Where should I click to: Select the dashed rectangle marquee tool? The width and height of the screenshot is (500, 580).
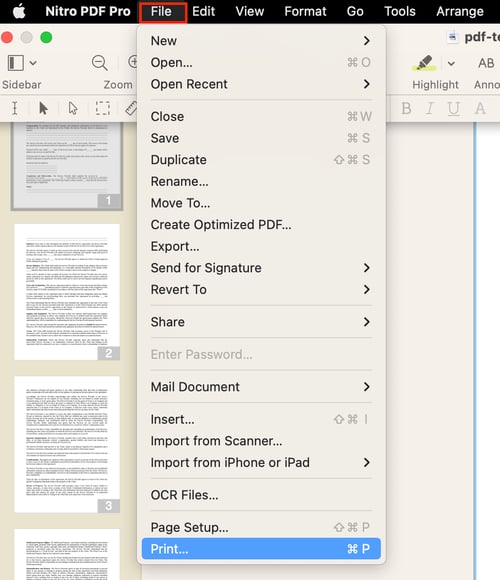click(103, 108)
